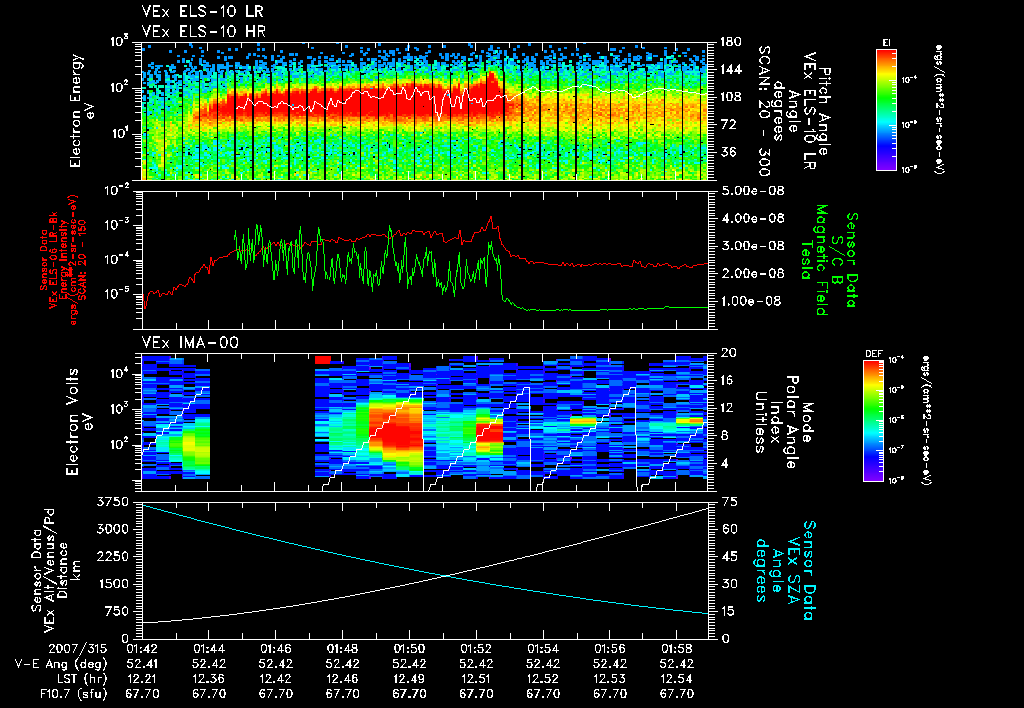Click the 01:52 time tick label
The height and width of the screenshot is (708, 1024).
(476, 649)
